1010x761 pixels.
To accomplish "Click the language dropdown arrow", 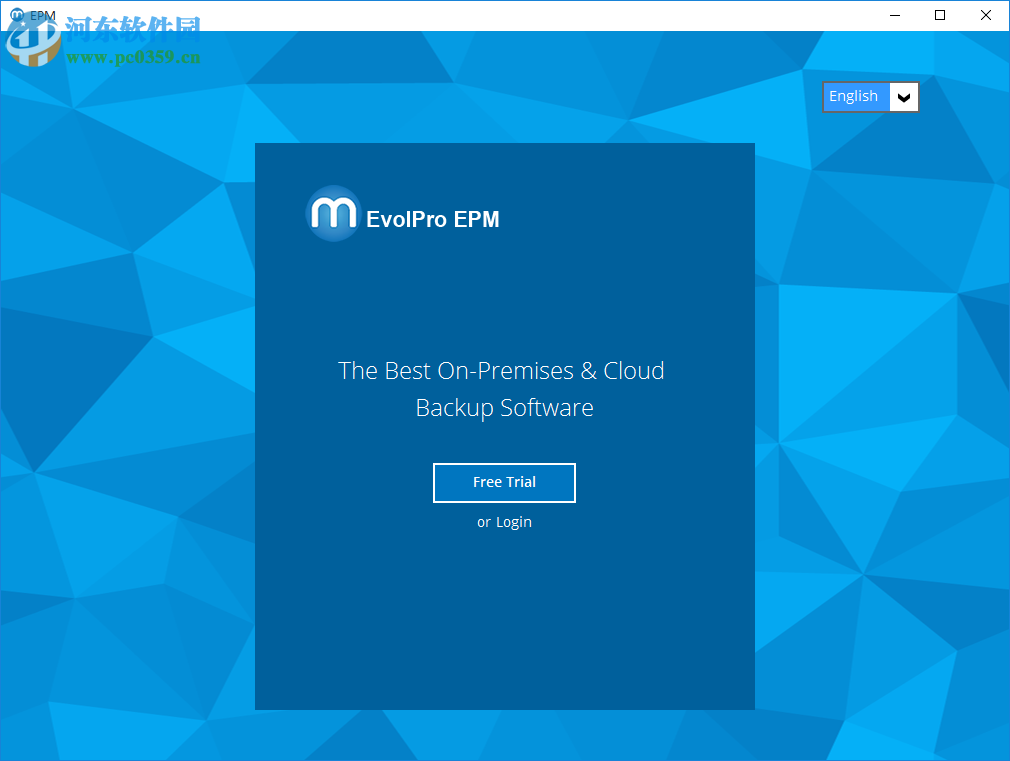I will 904,97.
